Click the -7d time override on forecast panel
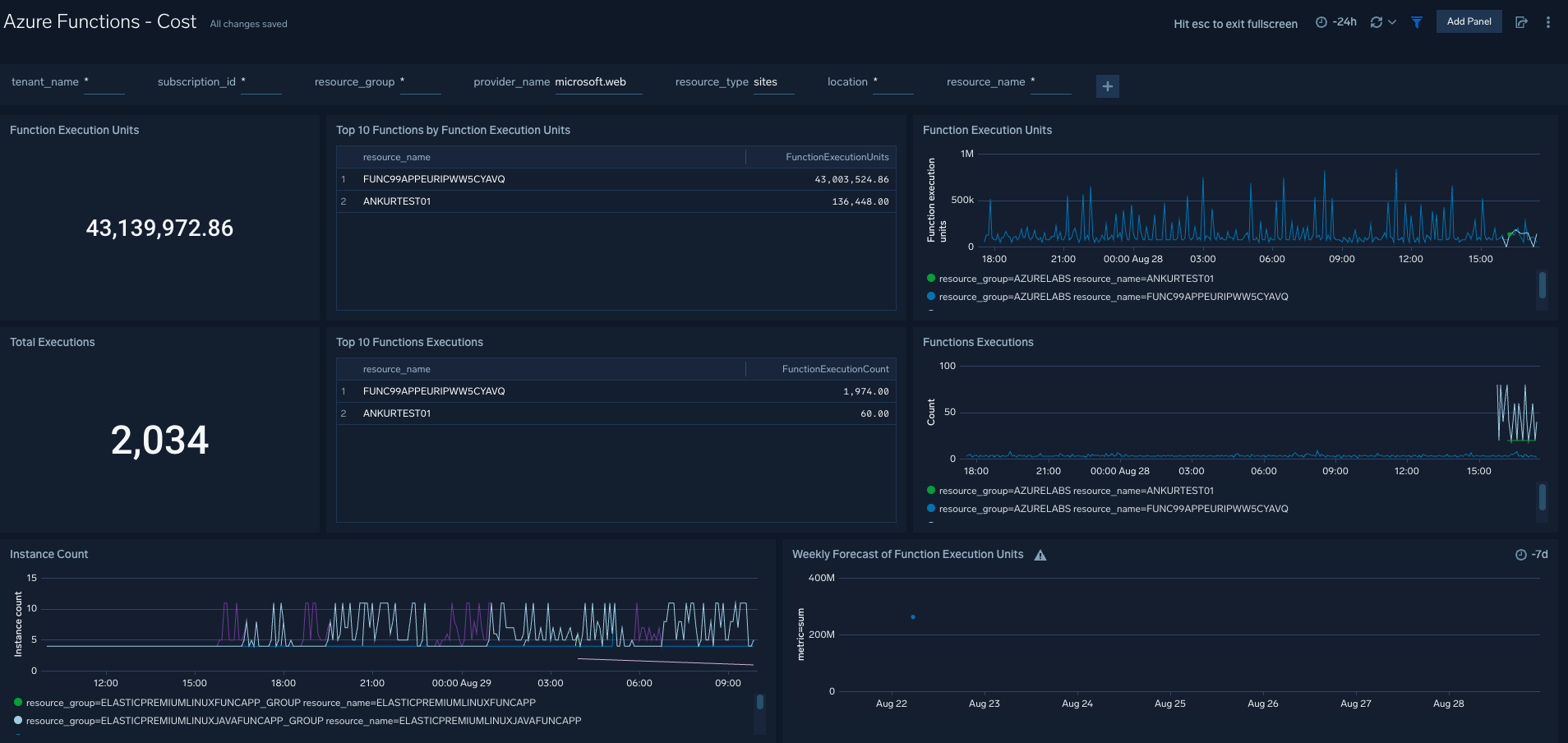Image resolution: width=1568 pixels, height=743 pixels. [x=1532, y=555]
